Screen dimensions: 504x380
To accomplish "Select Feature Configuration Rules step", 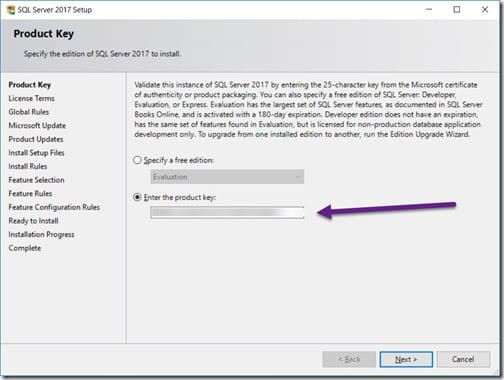I will [54, 207].
